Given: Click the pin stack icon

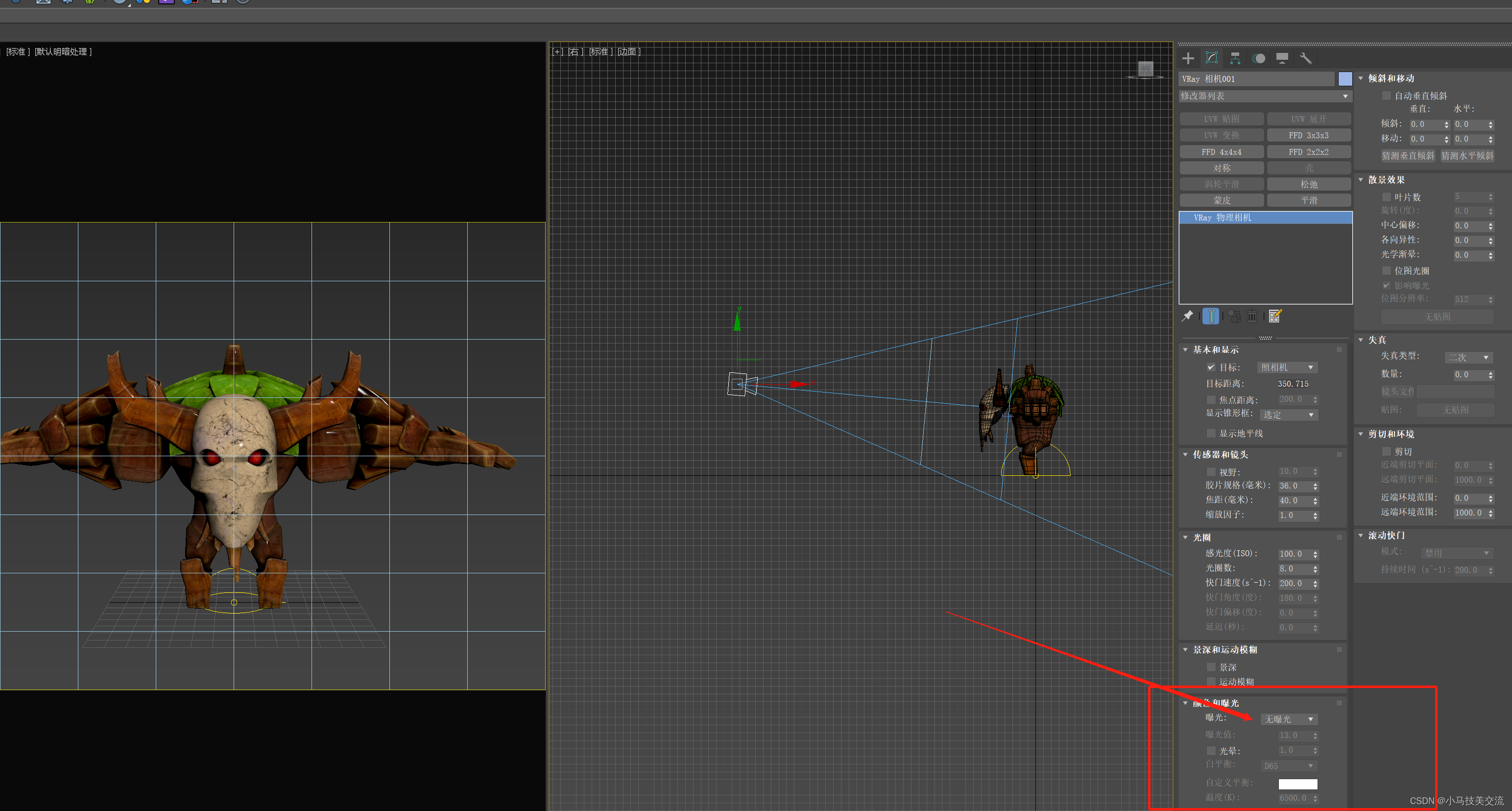Looking at the screenshot, I should (x=1187, y=316).
